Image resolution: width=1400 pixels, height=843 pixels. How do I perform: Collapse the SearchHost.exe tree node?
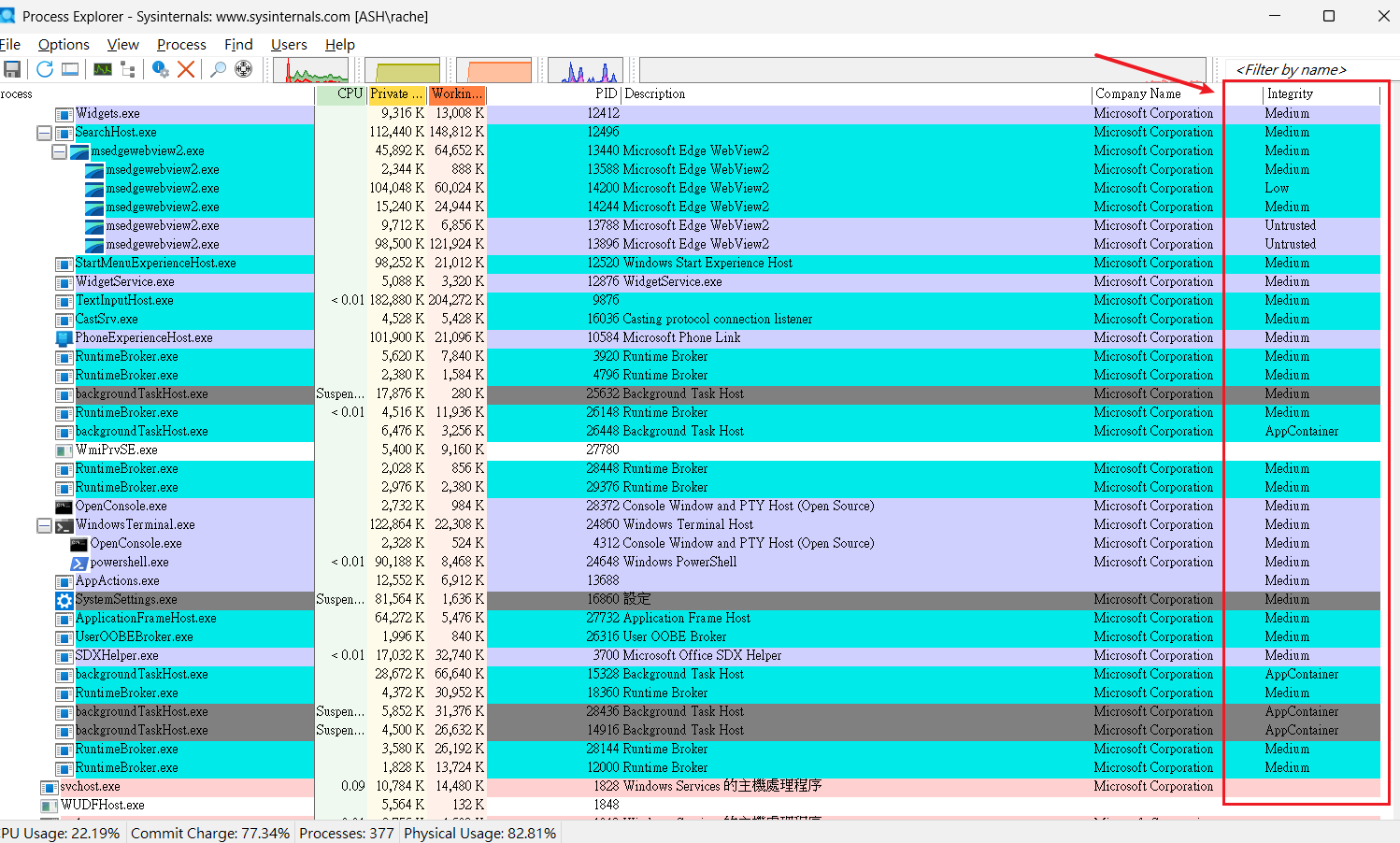point(44,133)
